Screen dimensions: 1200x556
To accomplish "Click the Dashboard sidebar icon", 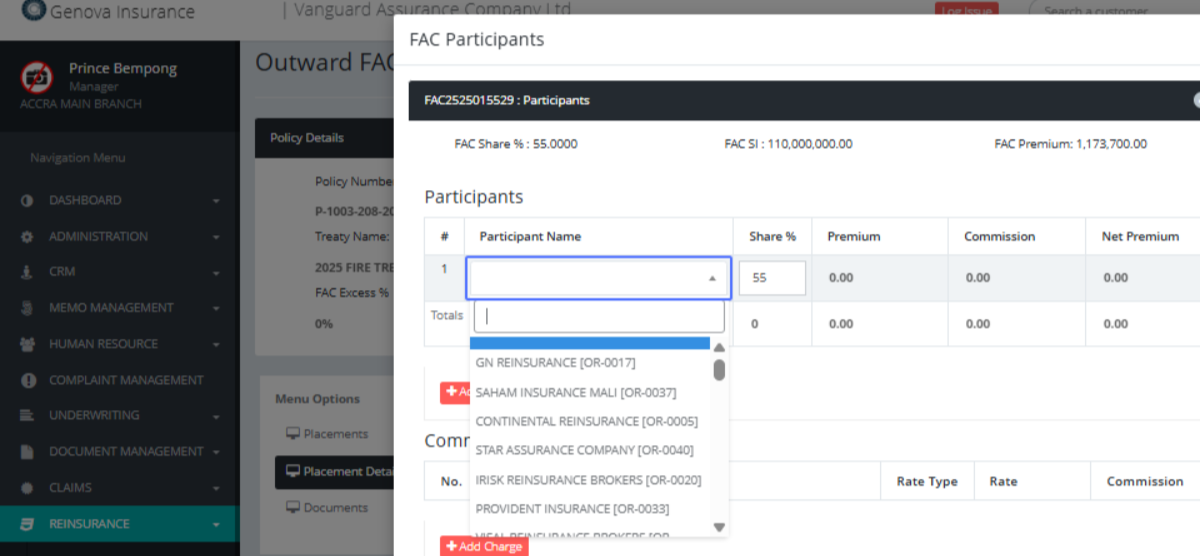I will click(27, 201).
